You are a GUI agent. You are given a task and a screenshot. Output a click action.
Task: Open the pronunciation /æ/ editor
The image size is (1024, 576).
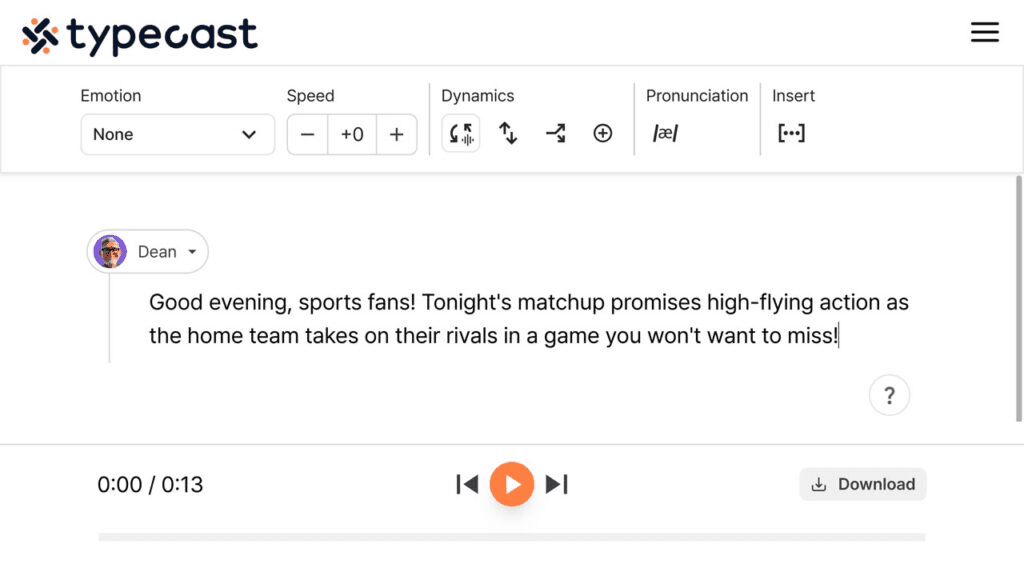(x=665, y=133)
